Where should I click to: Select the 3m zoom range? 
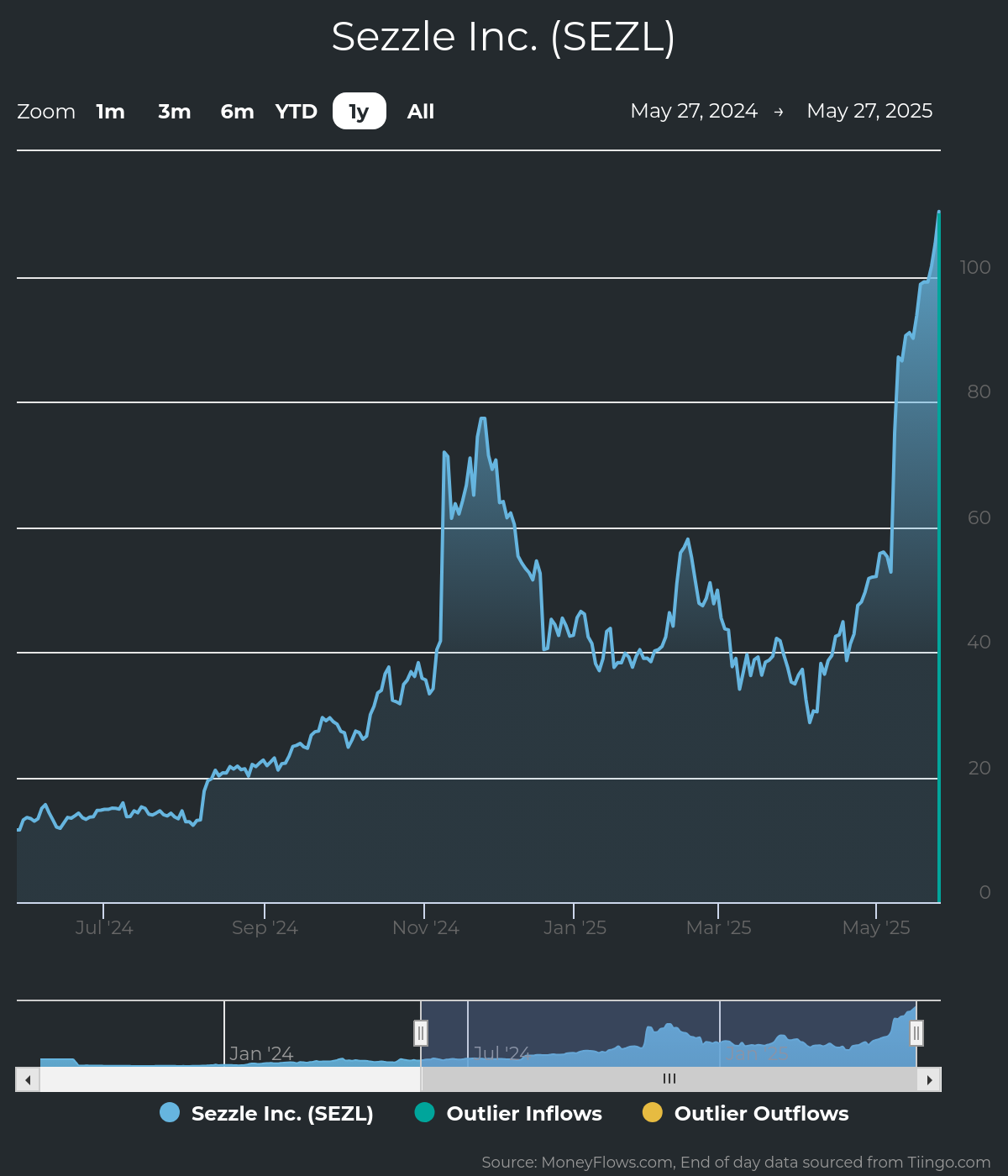click(x=175, y=112)
